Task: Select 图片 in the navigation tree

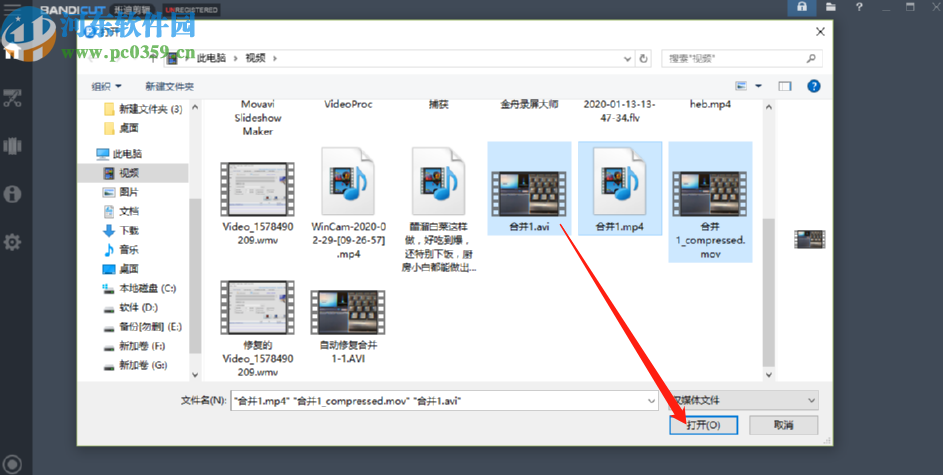Action: point(121,192)
